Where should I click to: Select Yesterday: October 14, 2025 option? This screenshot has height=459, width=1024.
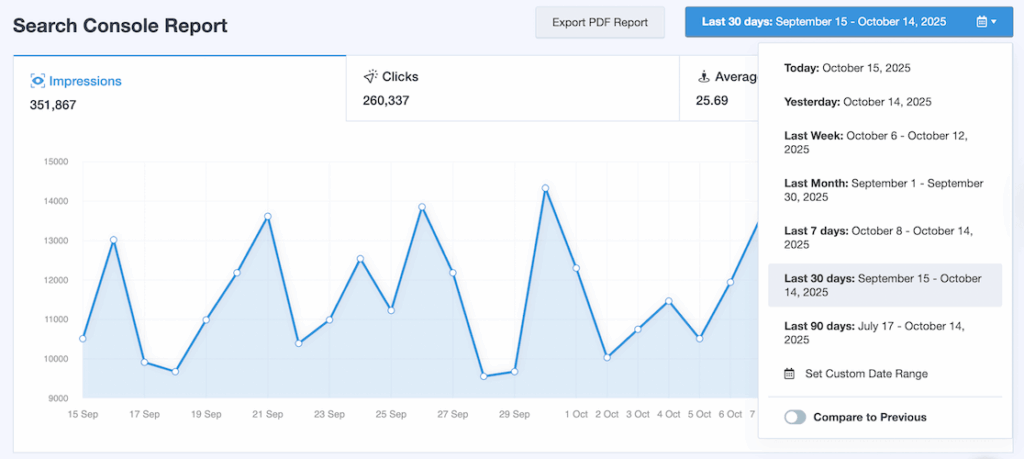[x=857, y=102]
